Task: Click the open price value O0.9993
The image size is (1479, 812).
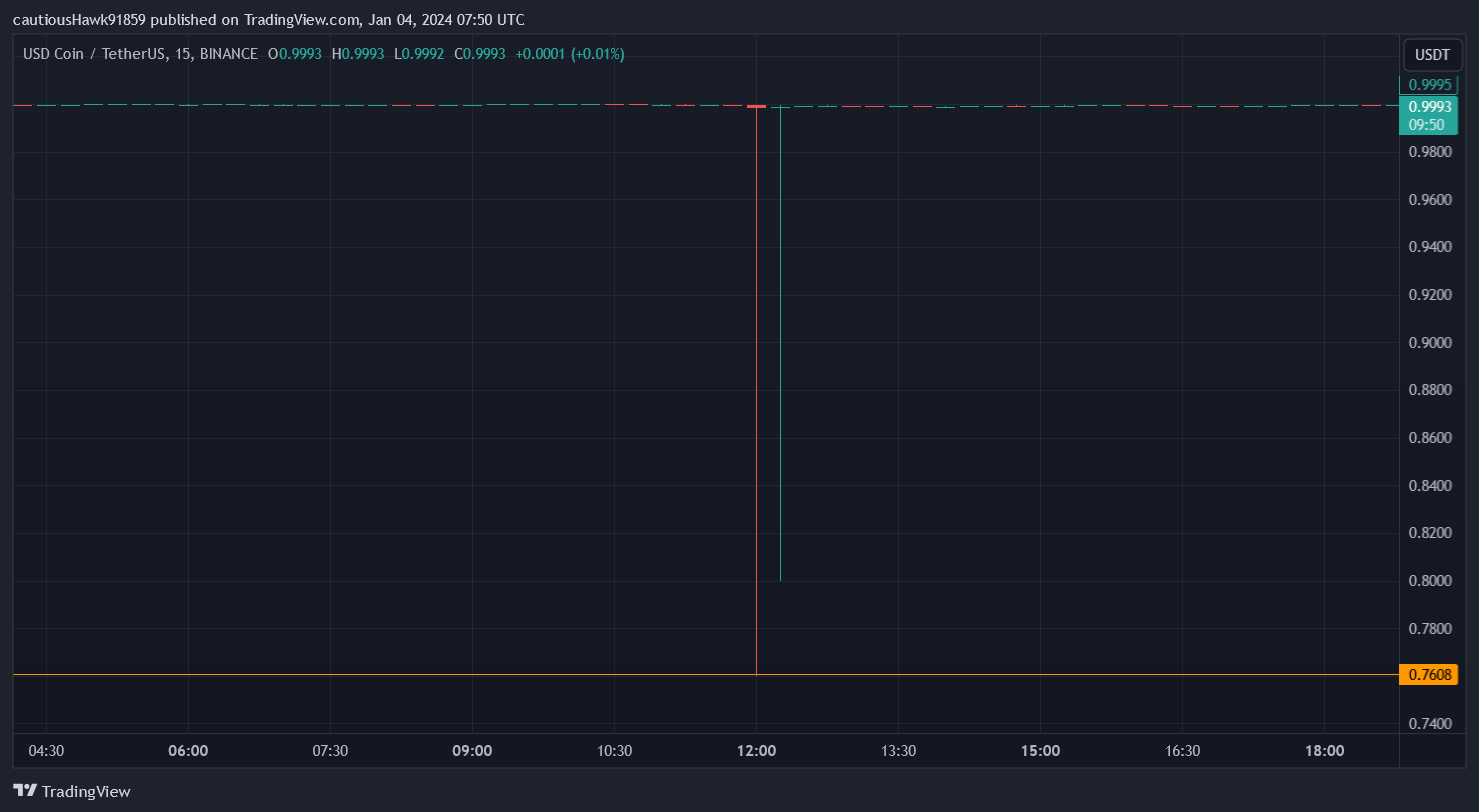Action: coord(296,54)
